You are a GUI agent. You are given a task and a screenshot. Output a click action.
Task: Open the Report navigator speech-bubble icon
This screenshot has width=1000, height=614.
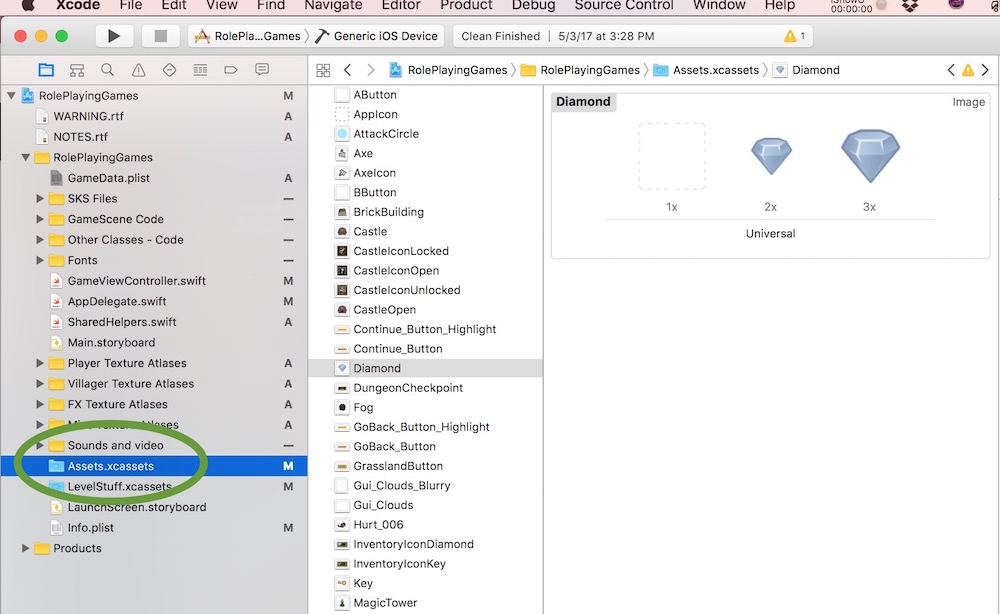pos(262,70)
